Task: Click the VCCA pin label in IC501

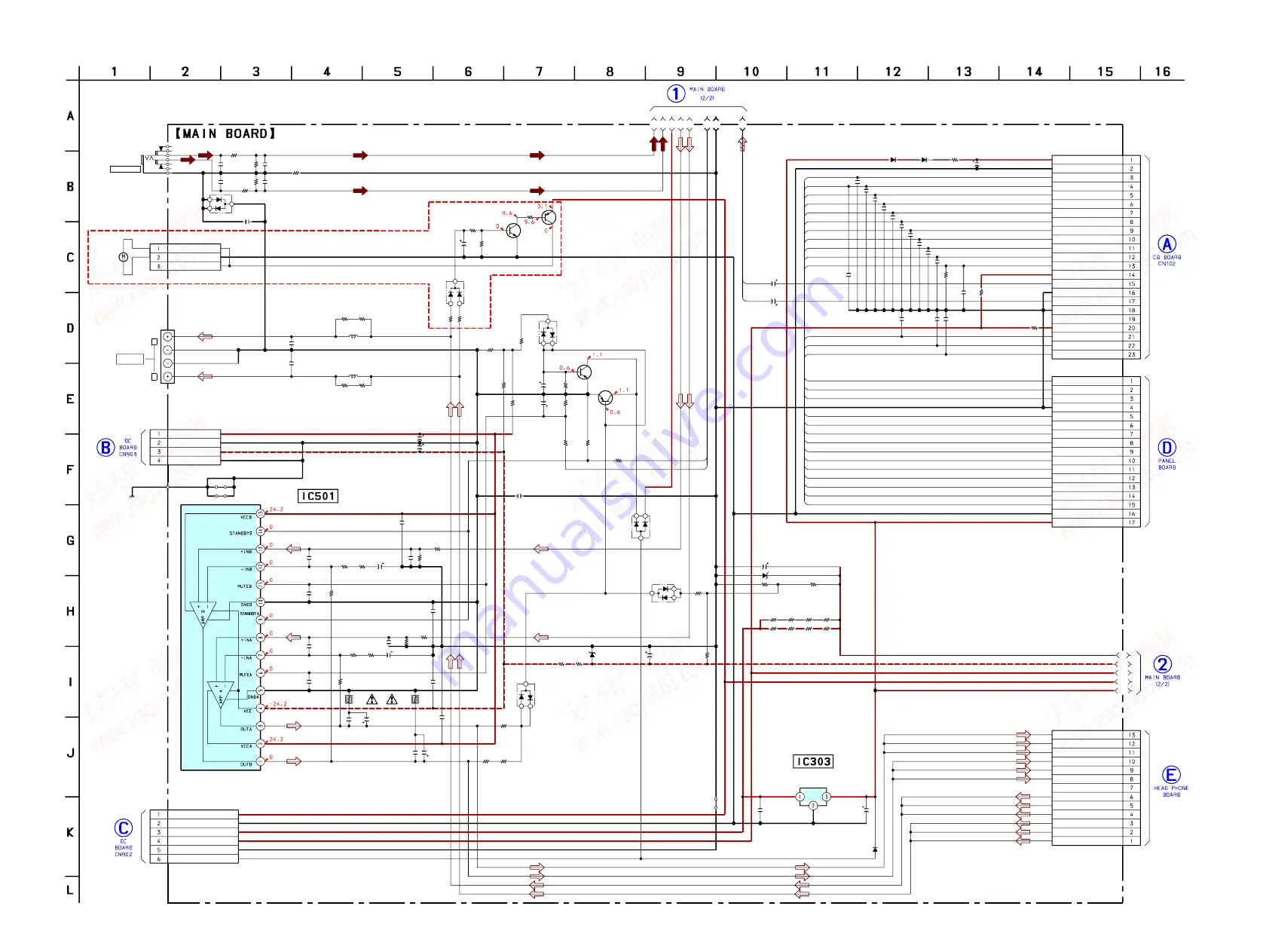Action: pyautogui.click(x=246, y=747)
